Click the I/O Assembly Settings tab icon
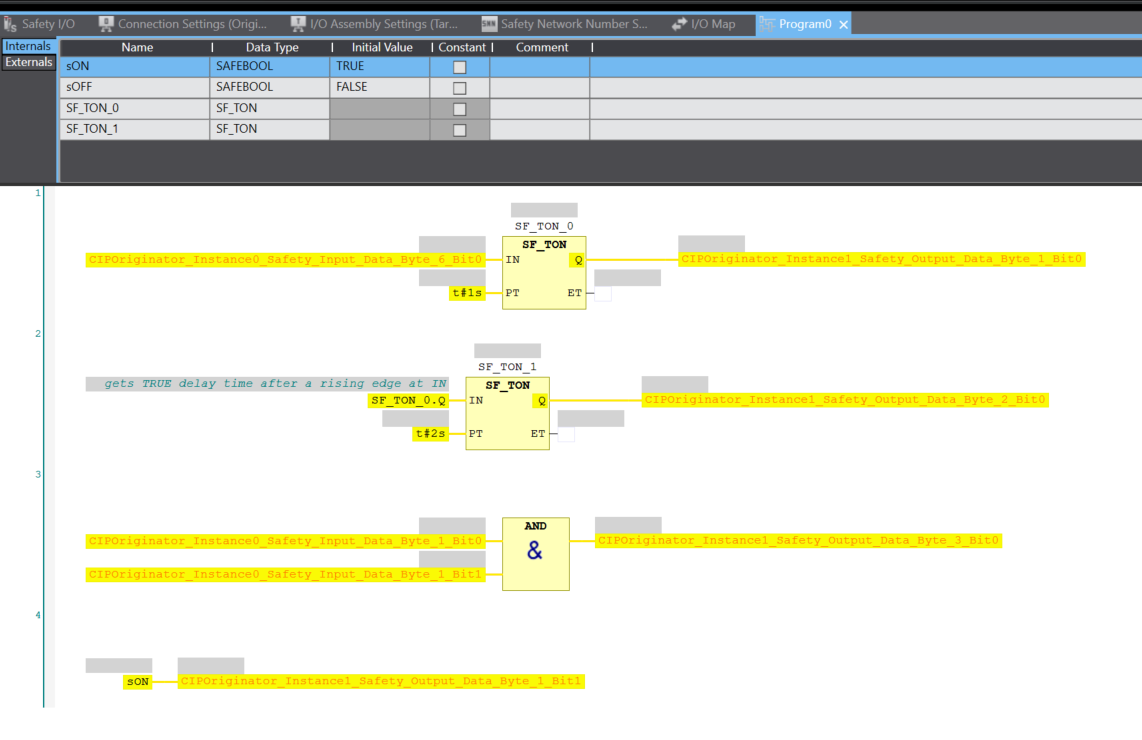Viewport: 1142px width, 740px height. (x=298, y=24)
